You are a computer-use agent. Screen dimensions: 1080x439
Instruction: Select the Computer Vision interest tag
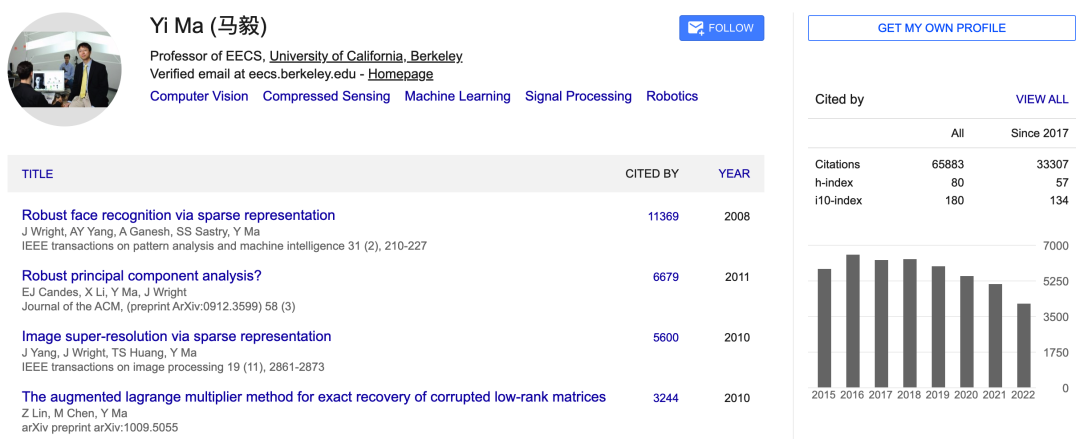click(199, 96)
